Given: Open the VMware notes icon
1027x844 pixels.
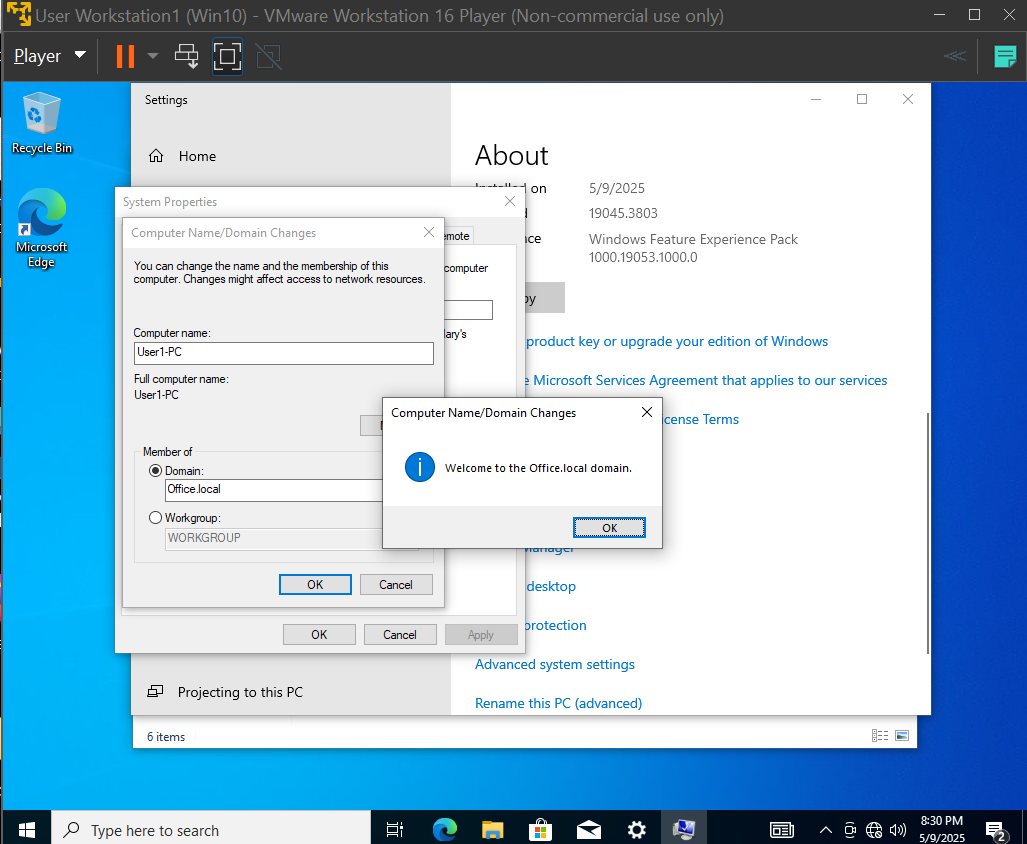Looking at the screenshot, I should pos(1005,56).
